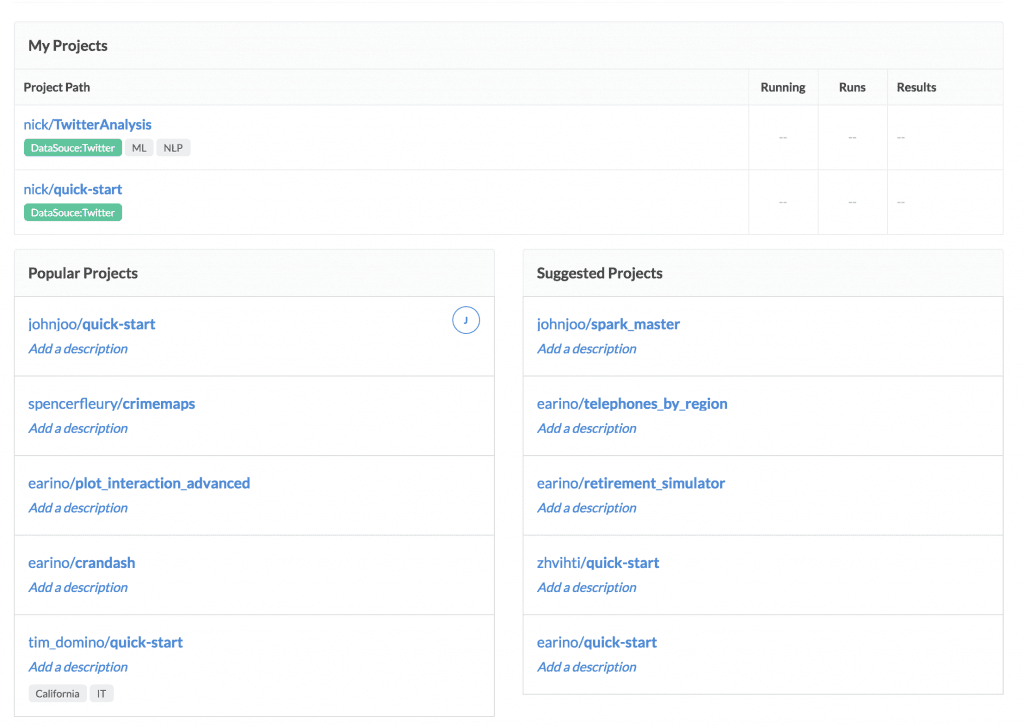
Task: Click the Project Path column header
Action: (57, 87)
